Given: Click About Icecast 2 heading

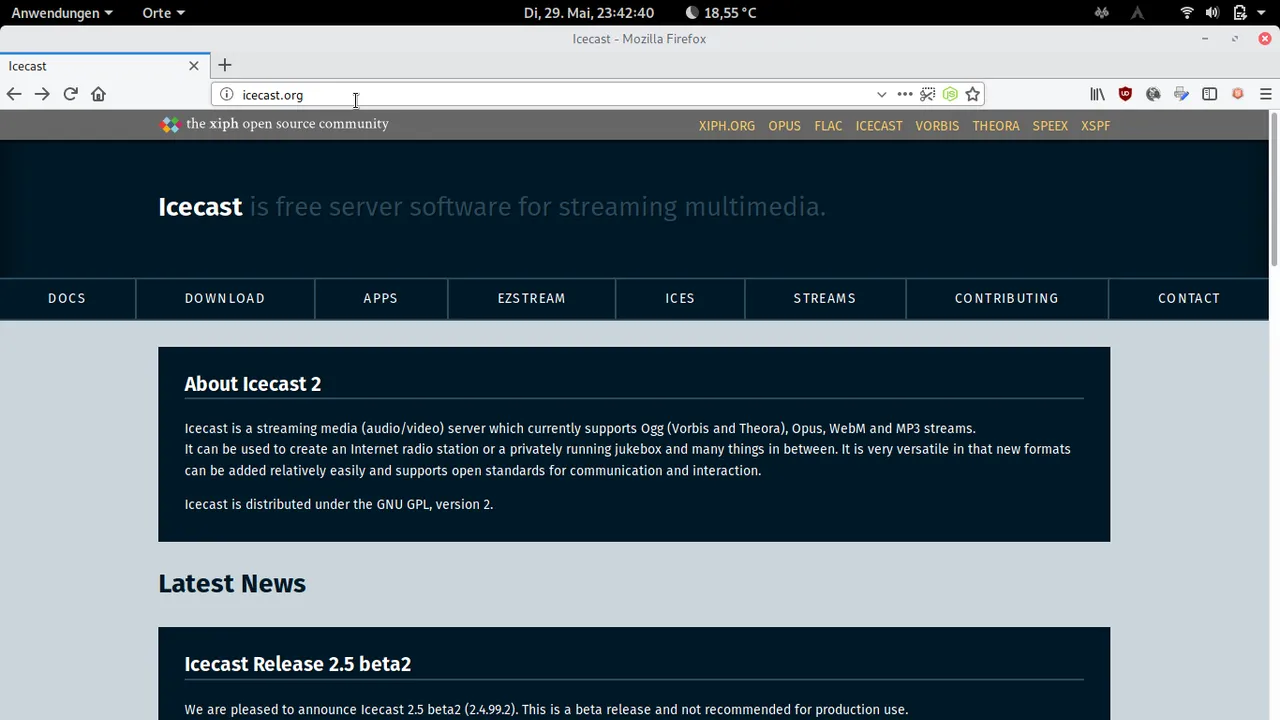Looking at the screenshot, I should 253,384.
